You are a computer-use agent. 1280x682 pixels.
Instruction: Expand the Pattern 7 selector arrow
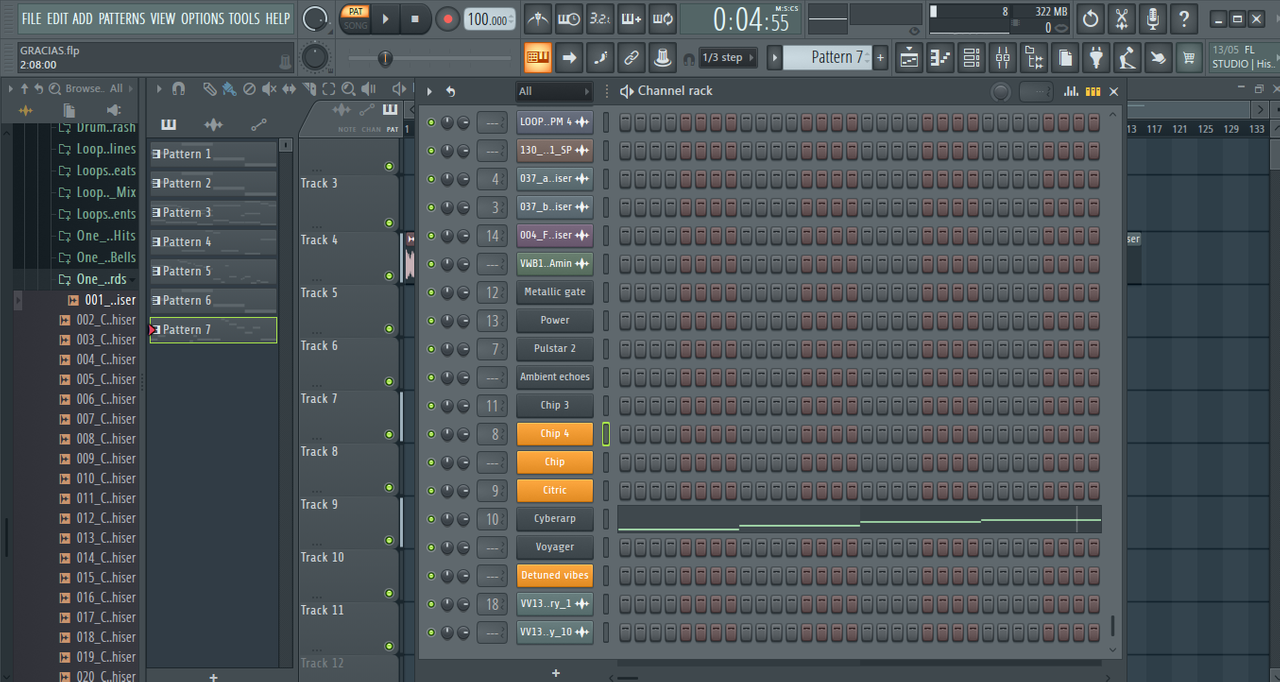[x=775, y=58]
